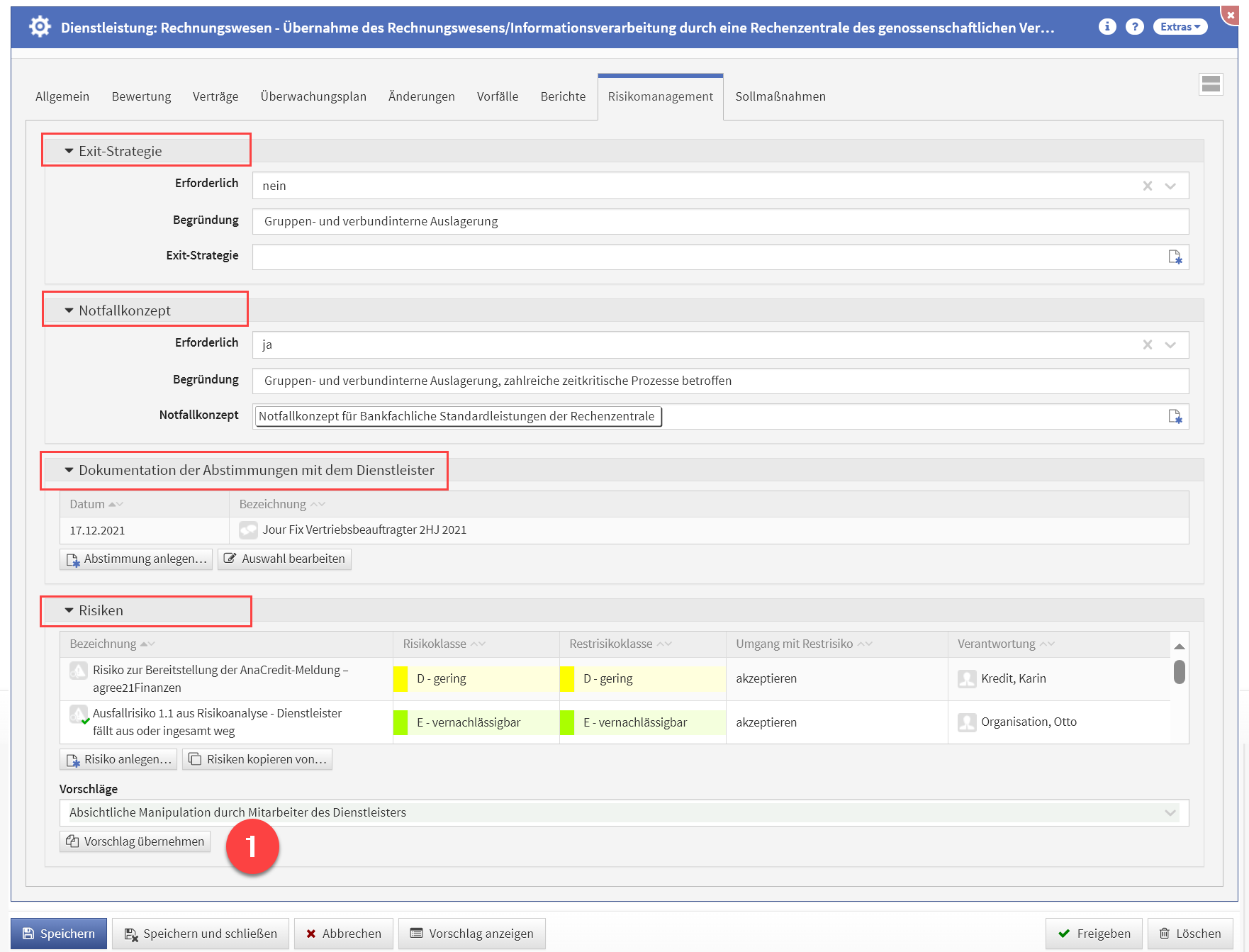Close the dialog with the X button
Screen dimensions: 1249x952
[x=1231, y=14]
